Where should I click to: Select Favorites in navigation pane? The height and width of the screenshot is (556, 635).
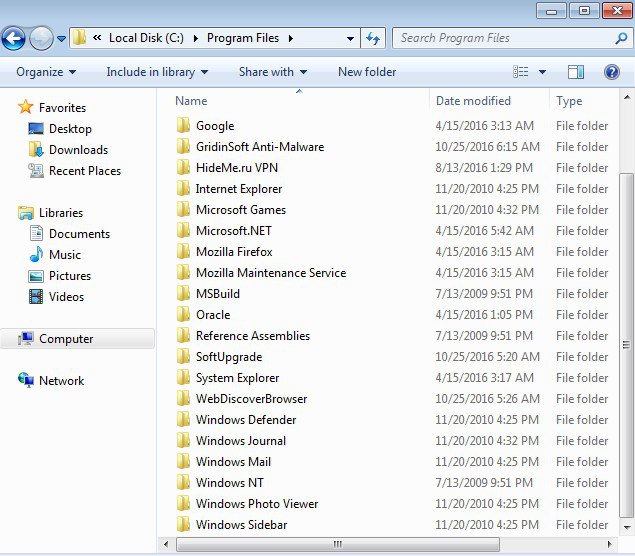click(62, 108)
